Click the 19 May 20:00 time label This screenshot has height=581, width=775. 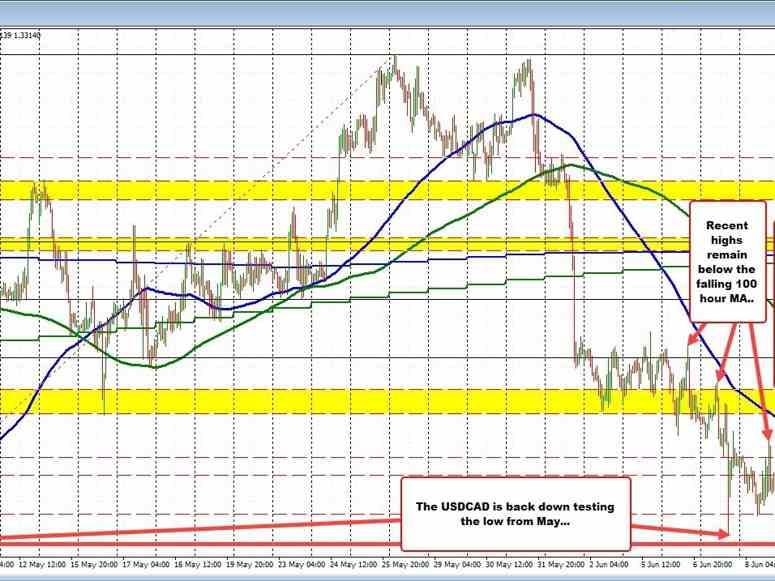coord(250,564)
